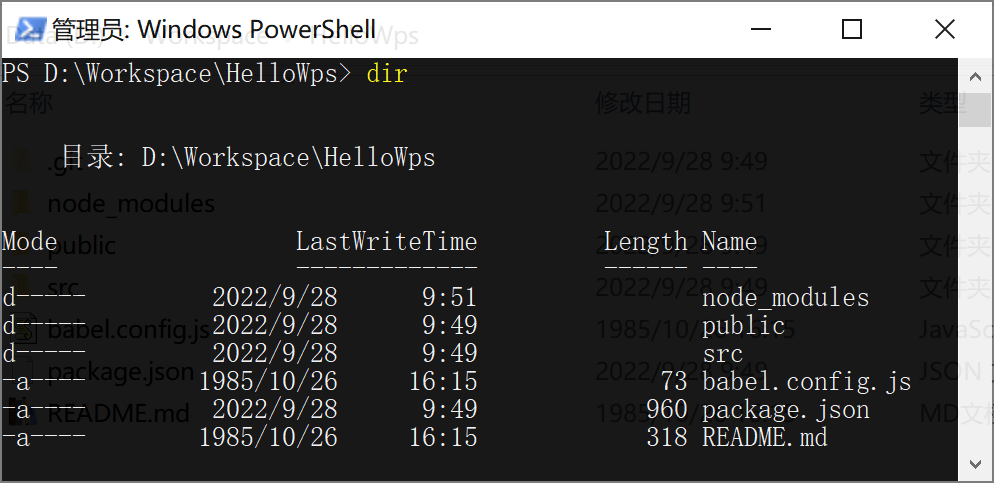994x483 pixels.
Task: Click the time '16:15' on babel.config.js row
Action: (443, 382)
